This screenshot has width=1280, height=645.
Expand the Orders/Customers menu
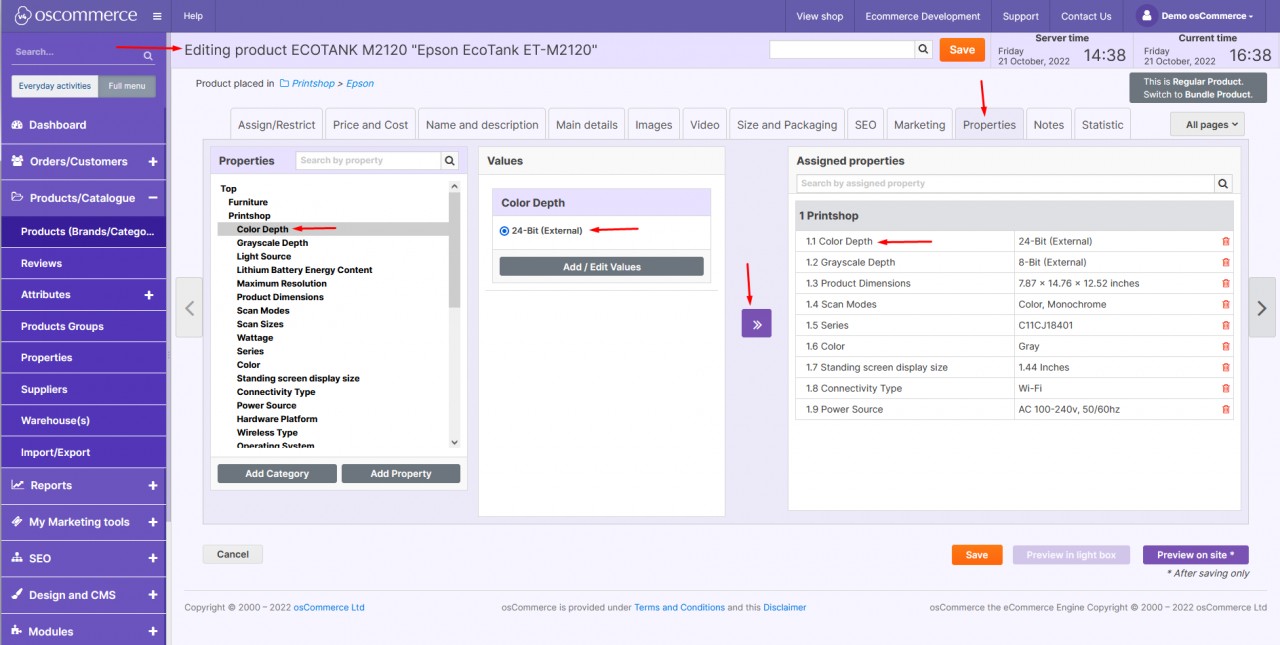[x=153, y=161]
